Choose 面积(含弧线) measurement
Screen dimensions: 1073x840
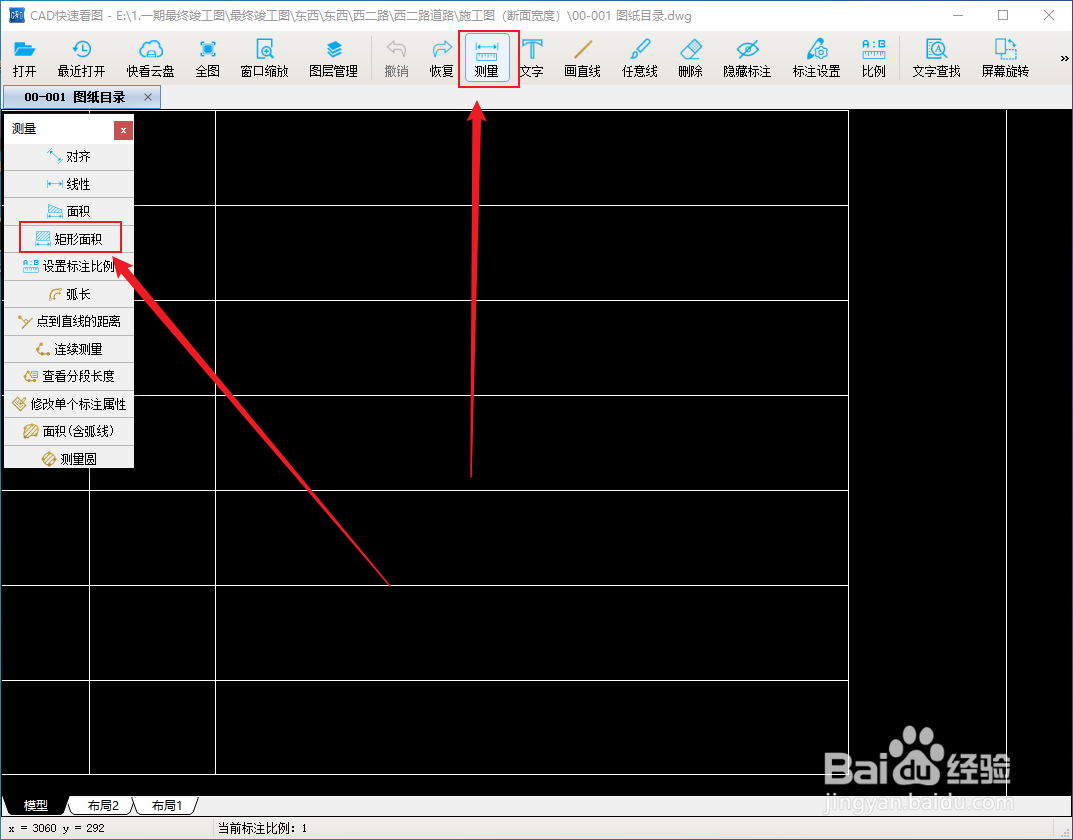click(x=69, y=432)
